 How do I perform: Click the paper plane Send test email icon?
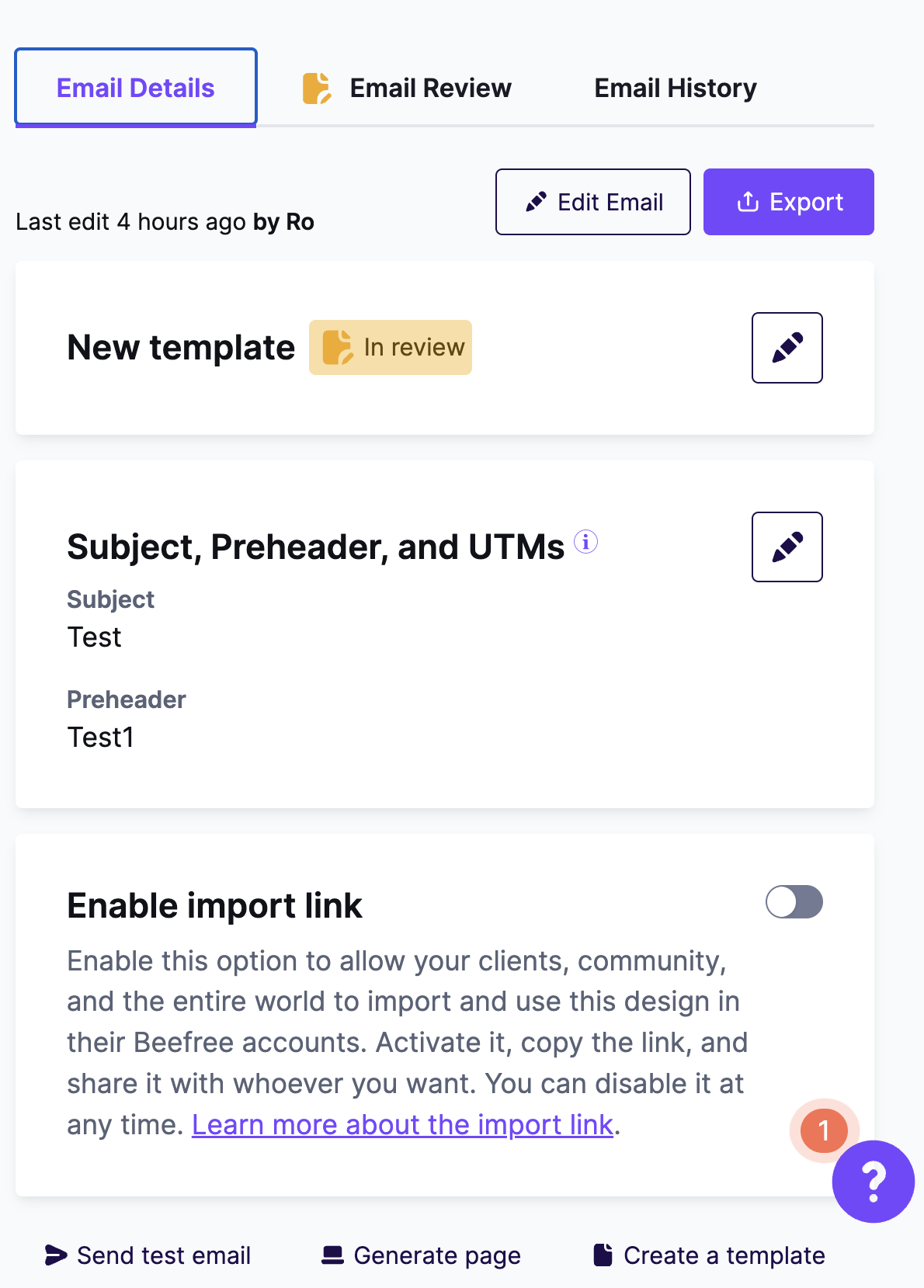56,1255
